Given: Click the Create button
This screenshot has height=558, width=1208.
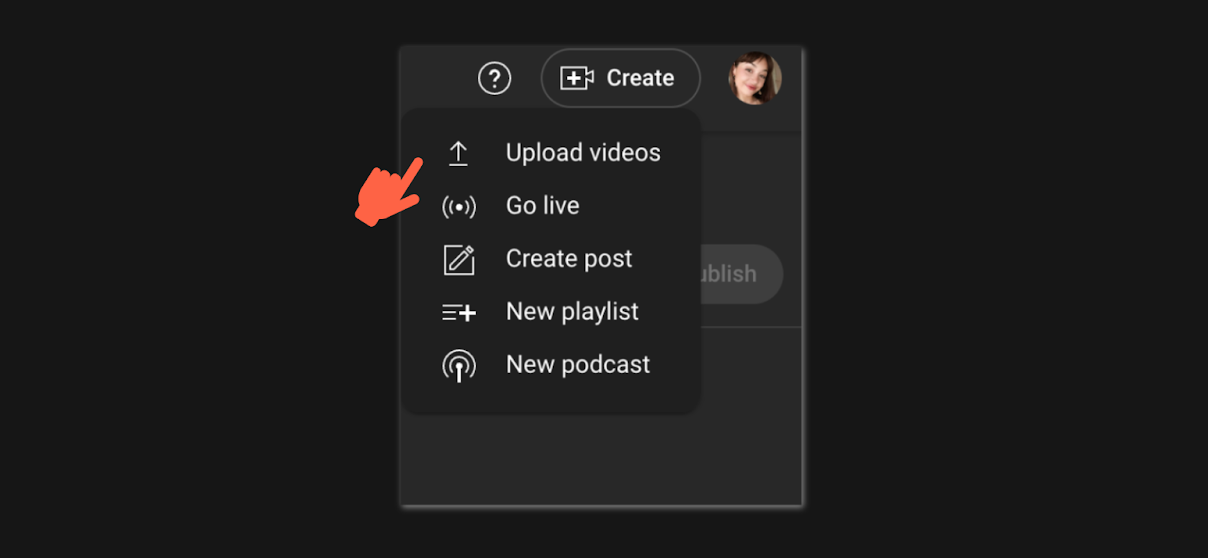Looking at the screenshot, I should pos(620,78).
